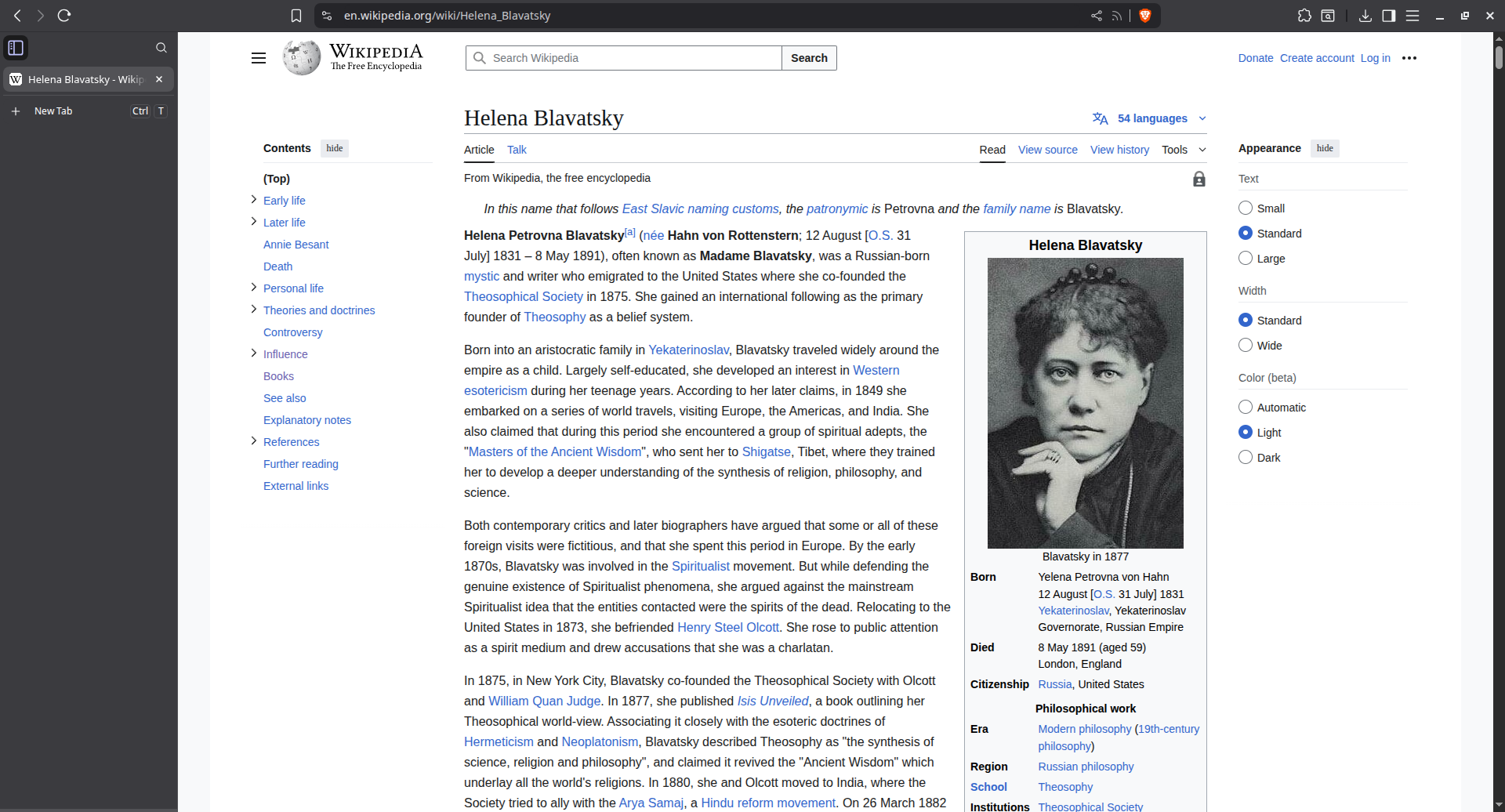Expand Personal life section in contents
1505x812 pixels.
tap(254, 288)
